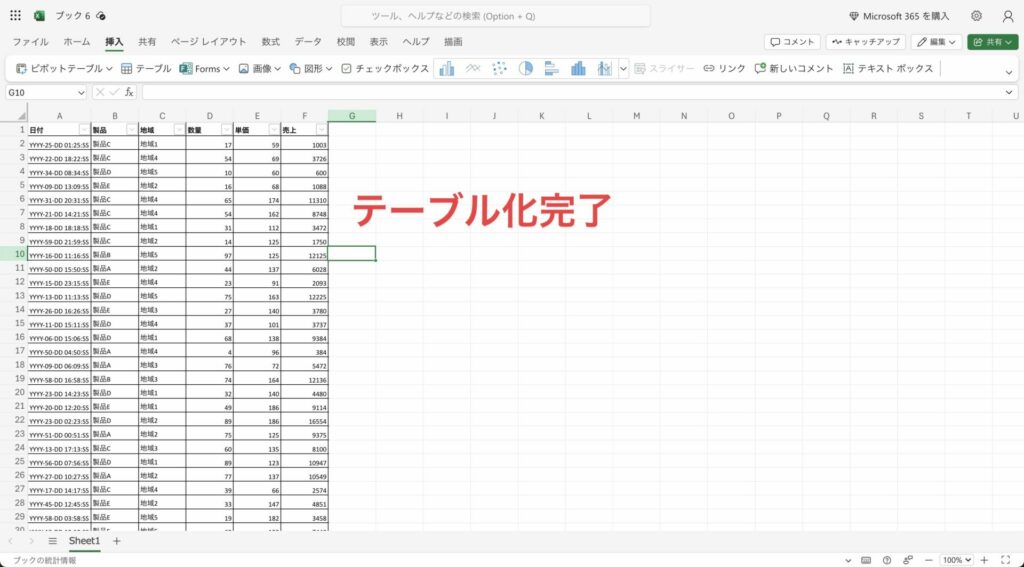Switch to the ホーム tab
This screenshot has height=567, width=1024.
[77, 42]
